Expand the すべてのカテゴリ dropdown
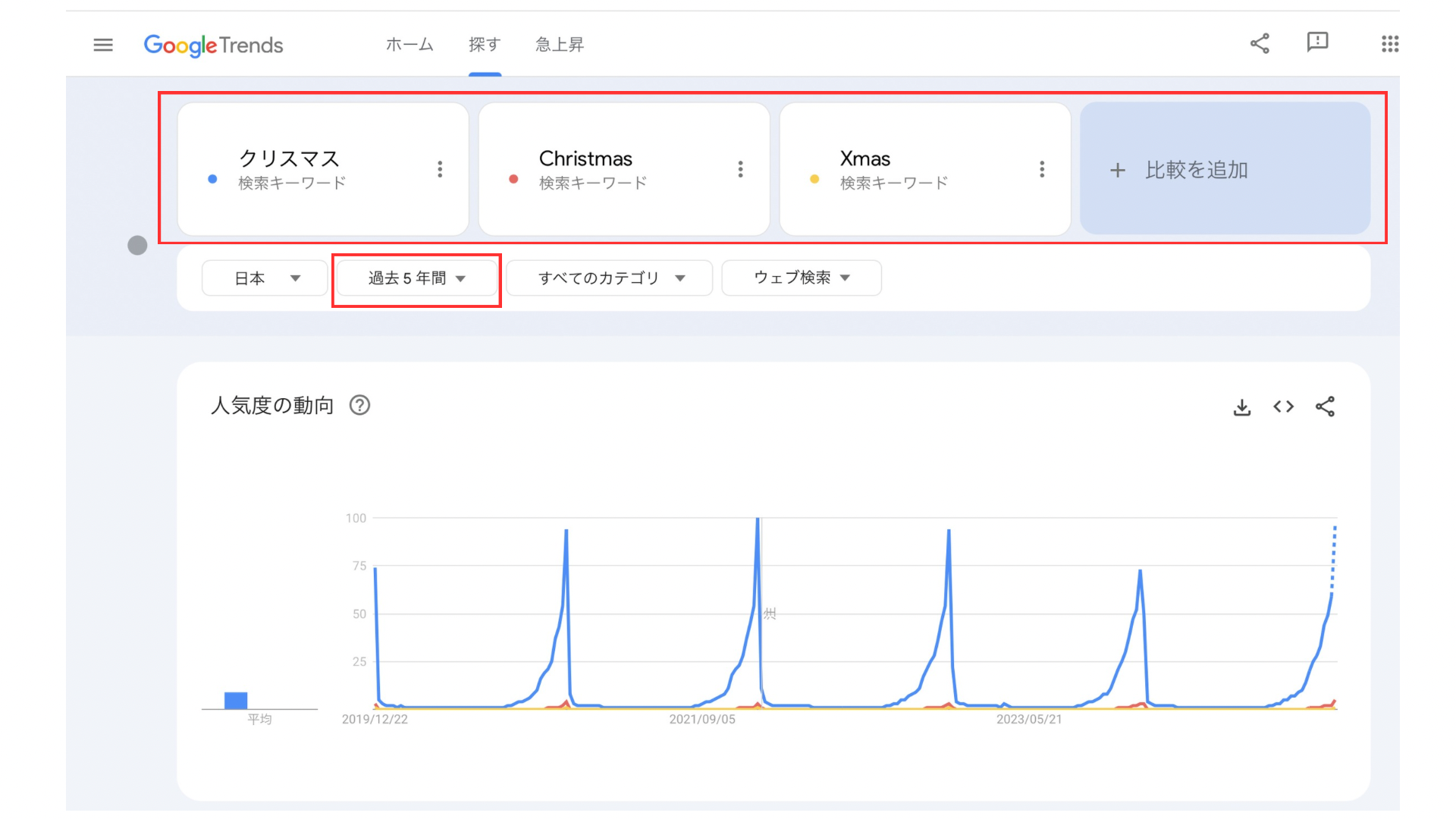The height and width of the screenshot is (819, 1456). click(610, 278)
